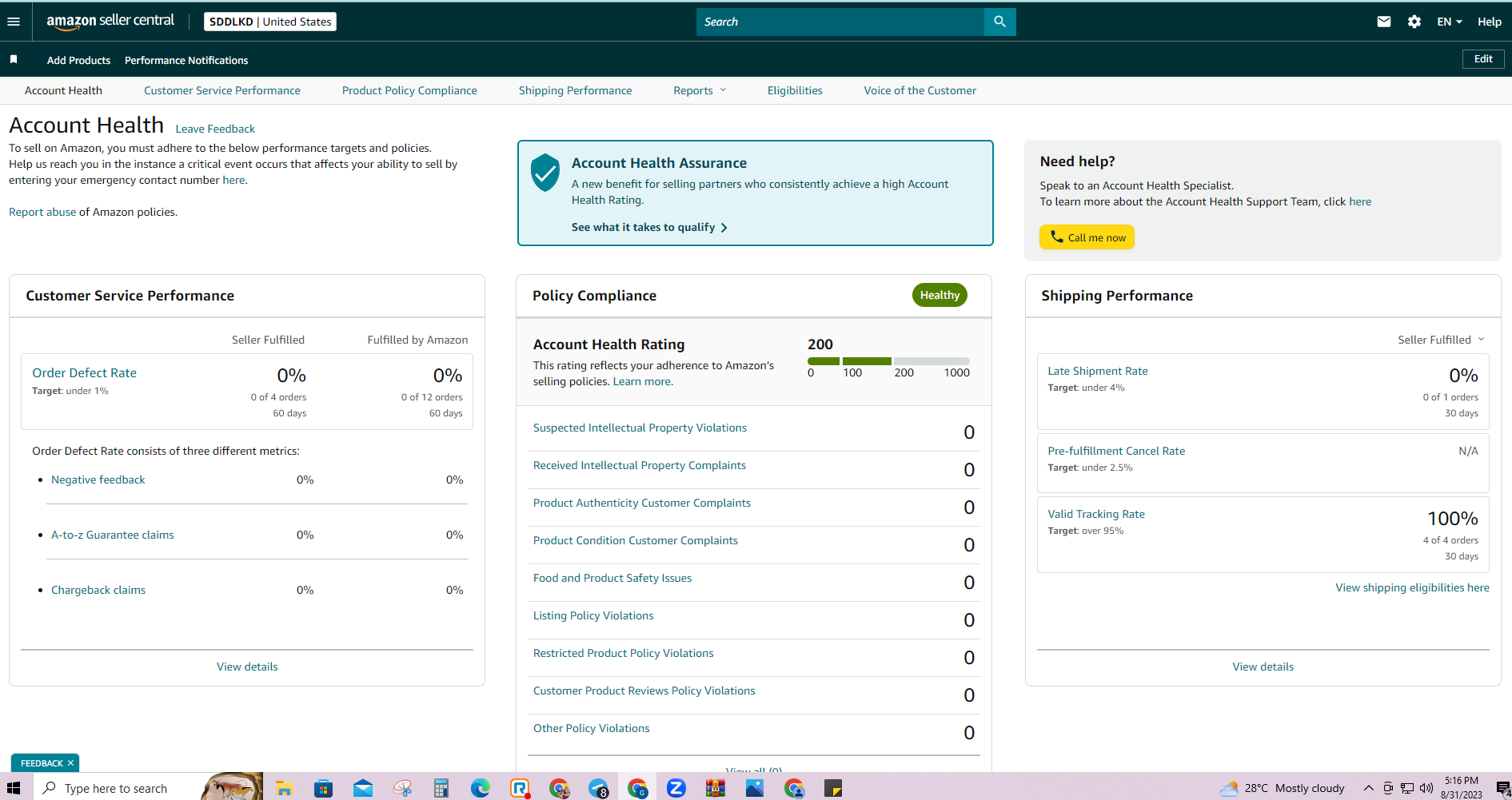This screenshot has height=800, width=1512.
Task: Open the Windows notification center
Action: (x=1503, y=788)
